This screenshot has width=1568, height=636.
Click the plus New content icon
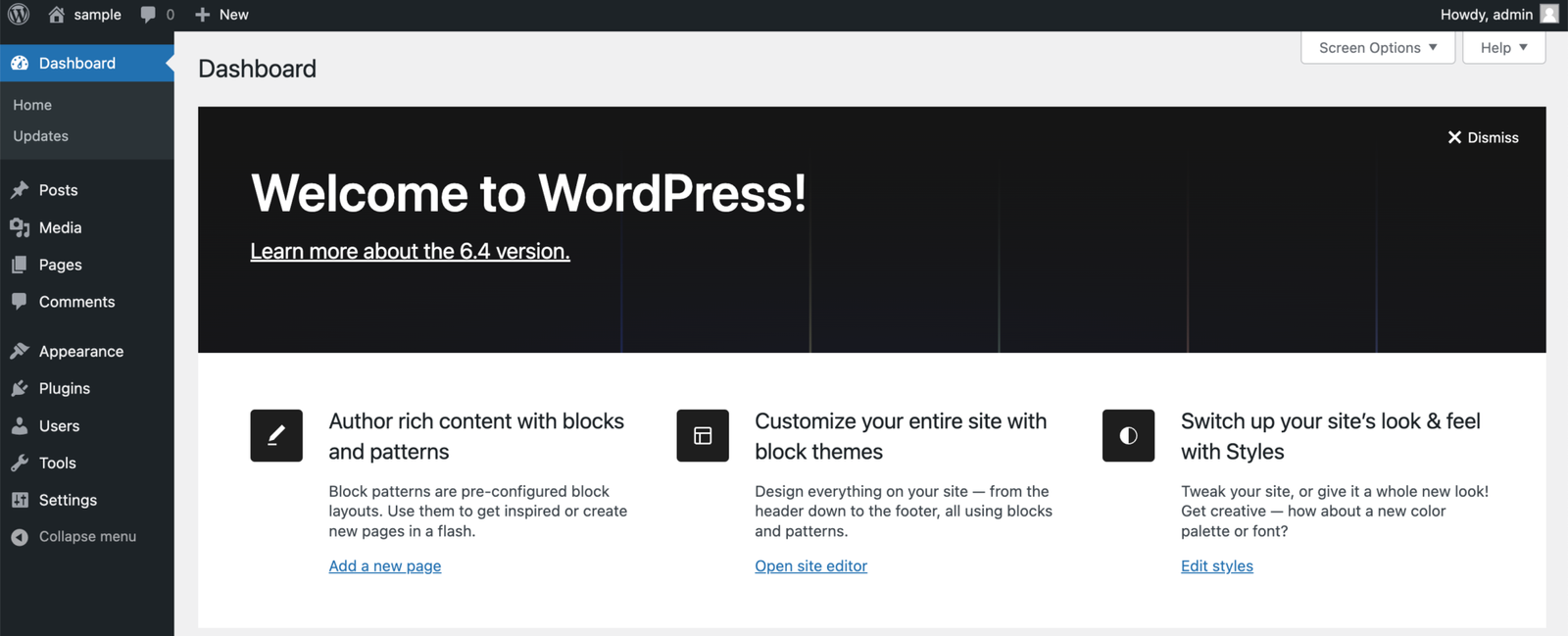coord(203,15)
